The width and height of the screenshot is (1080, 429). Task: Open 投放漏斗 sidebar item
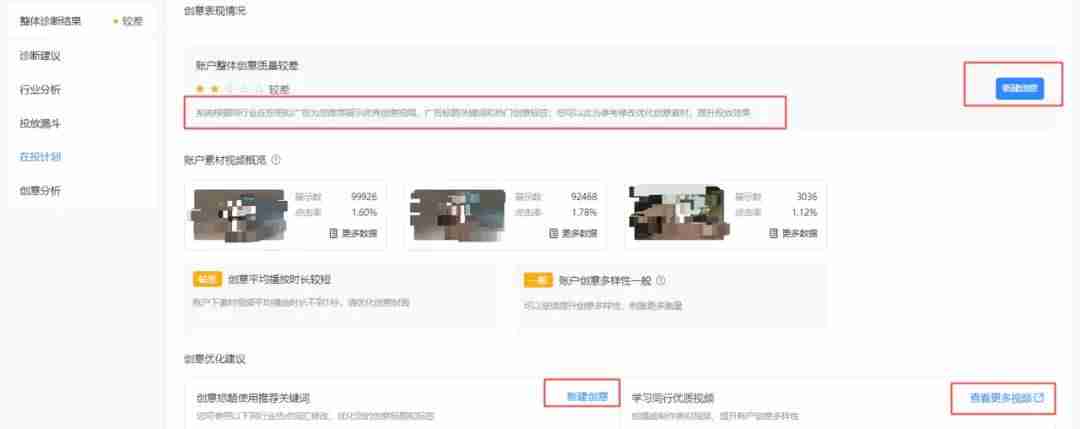pos(40,123)
